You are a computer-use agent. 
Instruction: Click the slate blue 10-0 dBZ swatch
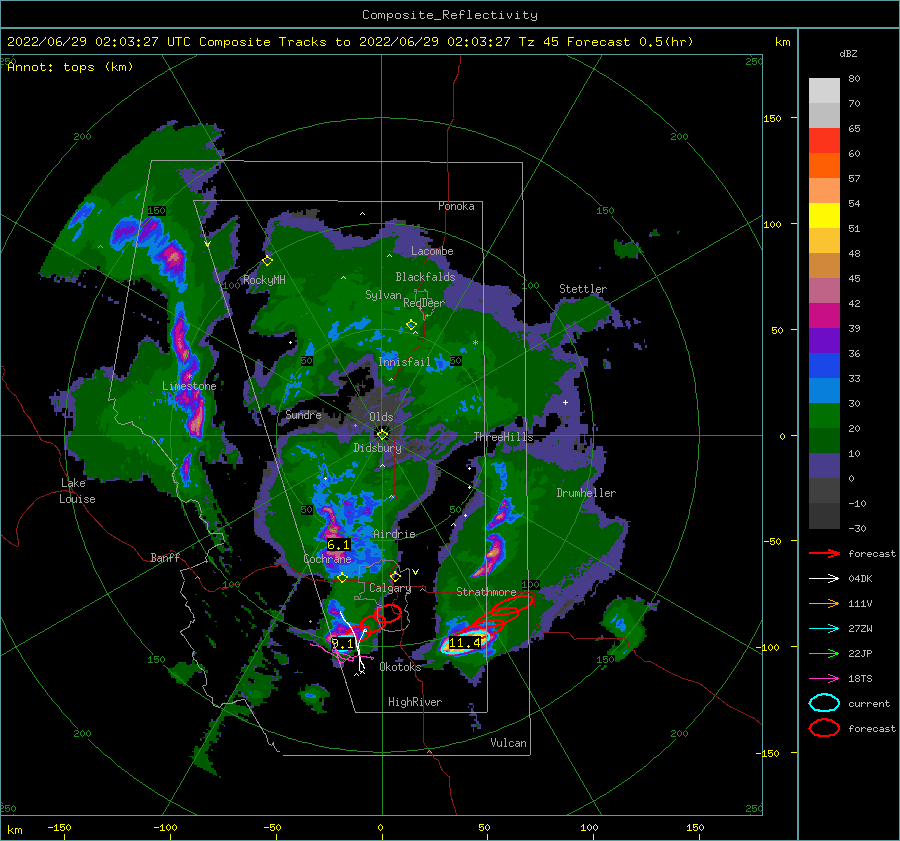pyautogui.click(x=824, y=466)
